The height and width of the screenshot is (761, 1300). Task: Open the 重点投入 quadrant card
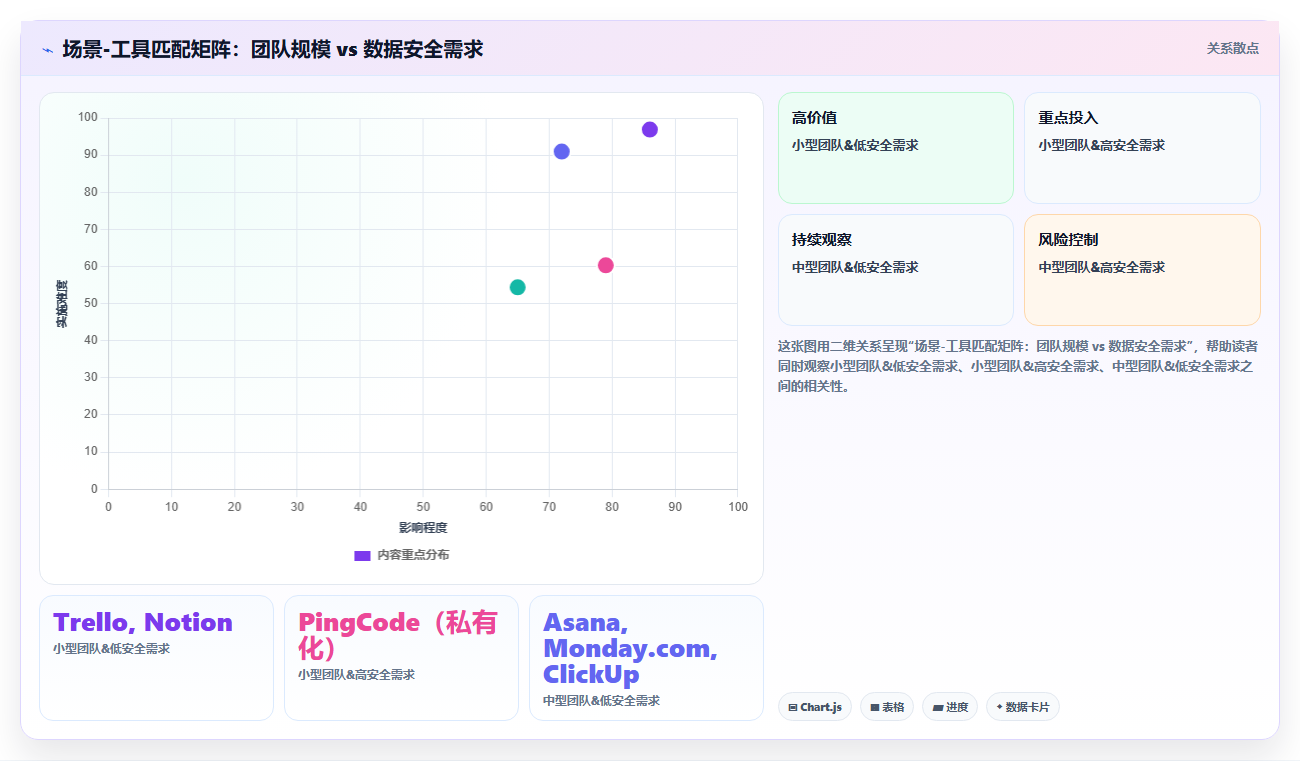pyautogui.click(x=1142, y=148)
